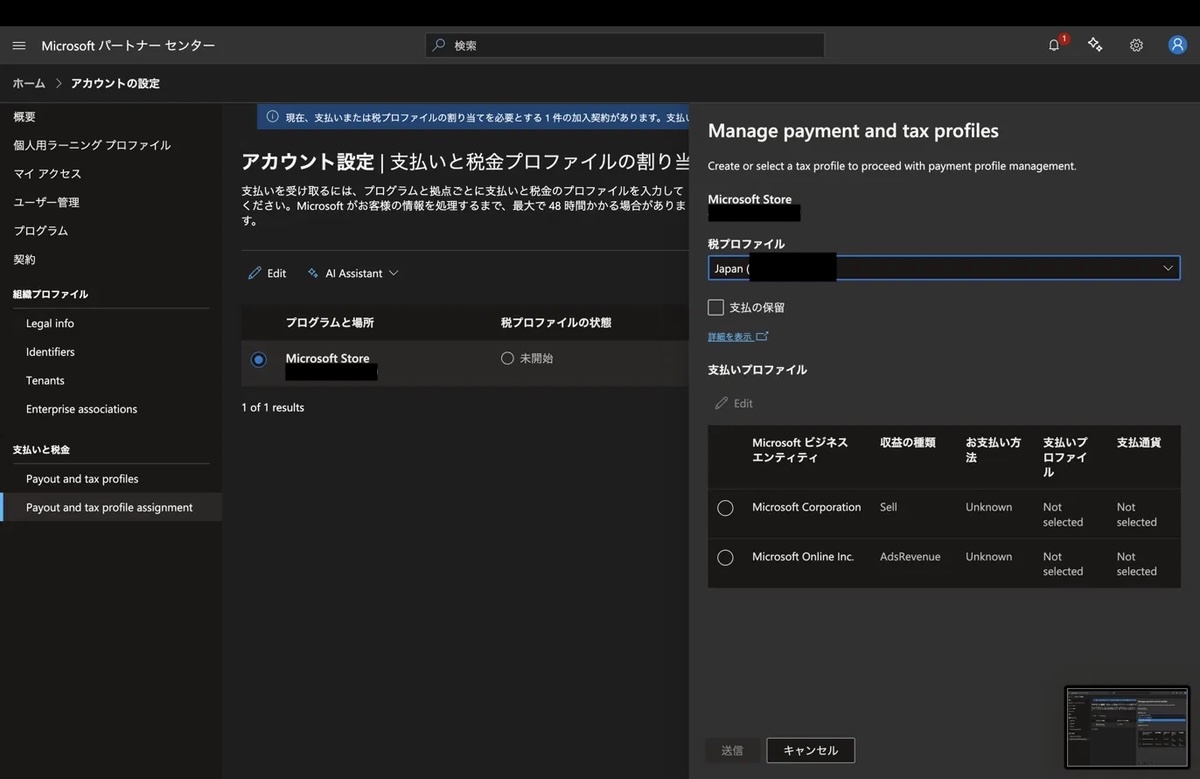The height and width of the screenshot is (779, 1200).
Task: Click the プログラムと場所 column header
Action: pyautogui.click(x=330, y=322)
